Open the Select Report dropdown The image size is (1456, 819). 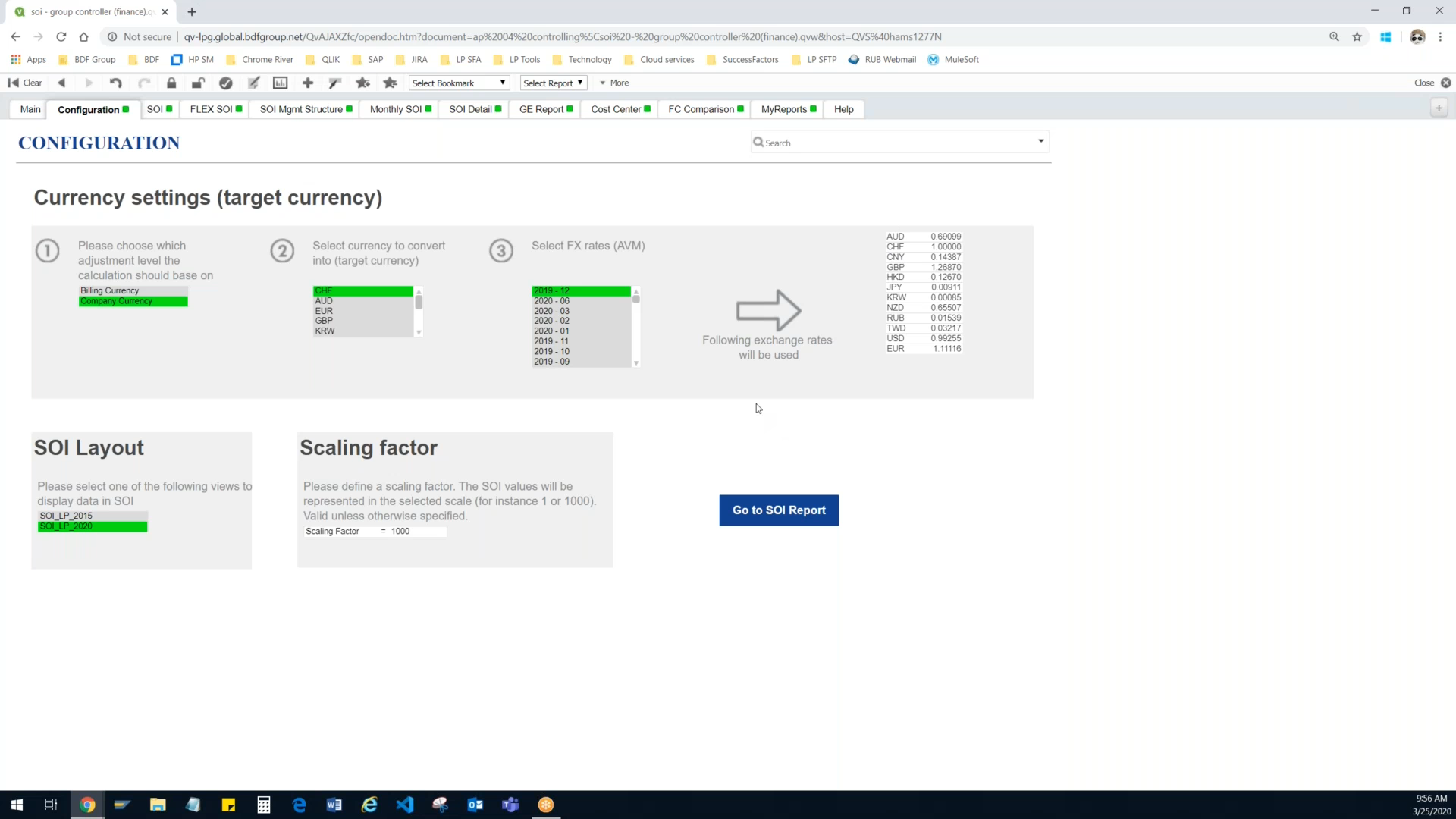(554, 83)
